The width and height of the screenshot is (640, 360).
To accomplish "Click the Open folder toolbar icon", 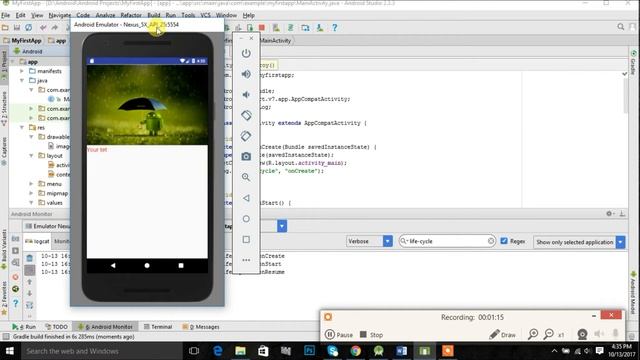I will [5, 27].
